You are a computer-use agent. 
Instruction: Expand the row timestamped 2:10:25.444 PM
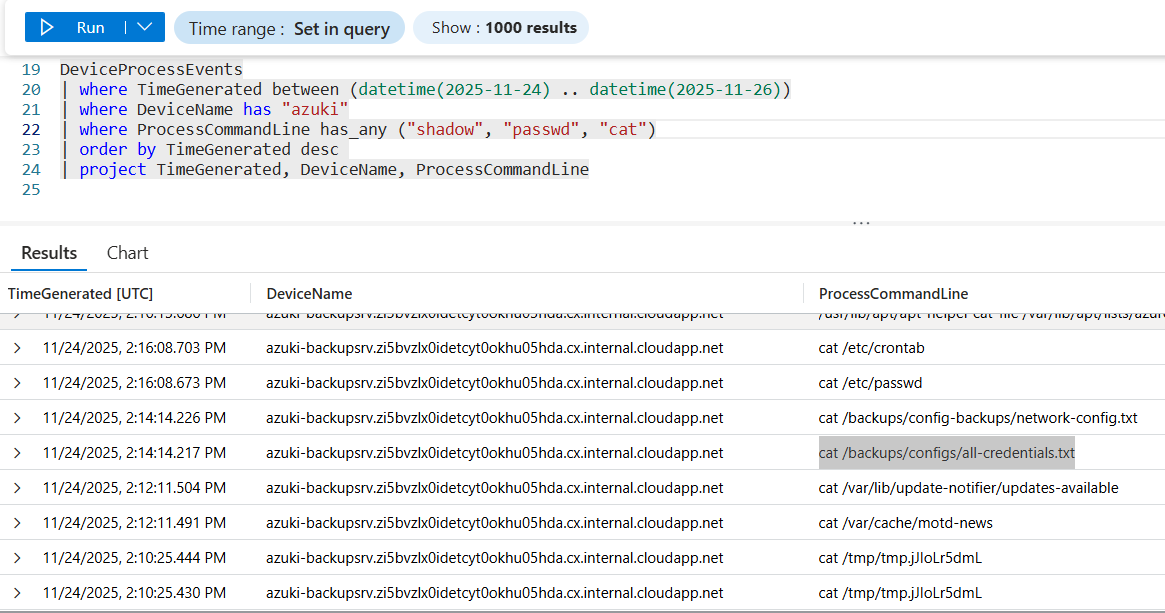coord(17,557)
